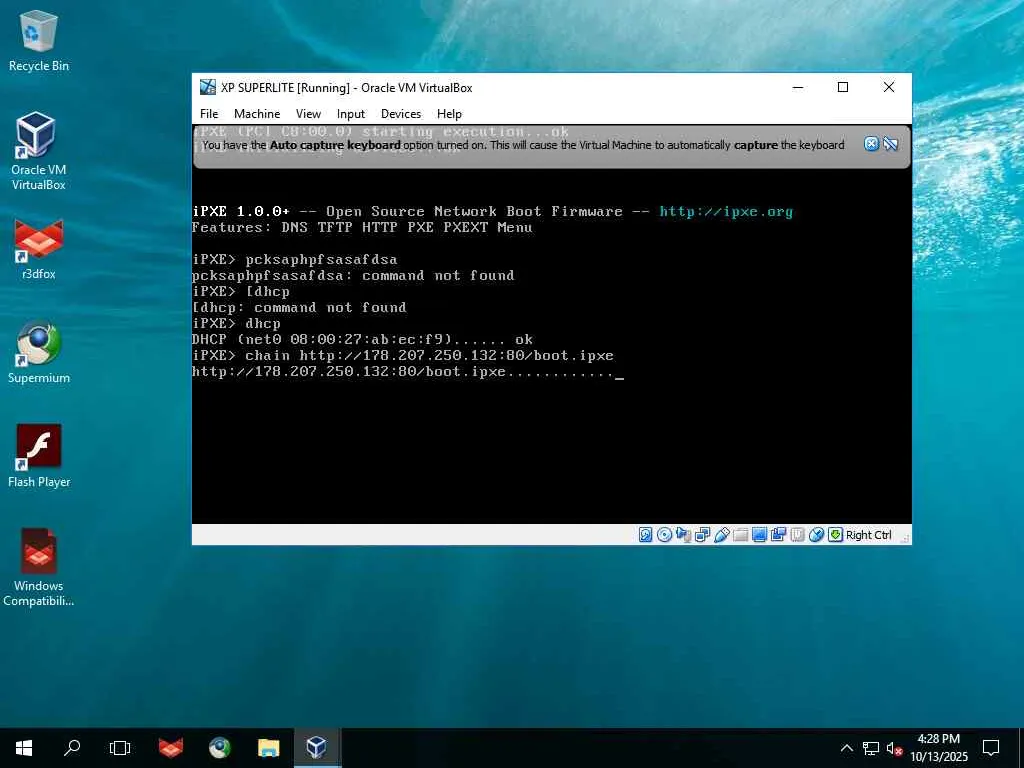This screenshot has height=768, width=1024.
Task: Click the 'DHCP (net0 08:00:27:ab:ec:f9)' console line
Action: point(362,340)
